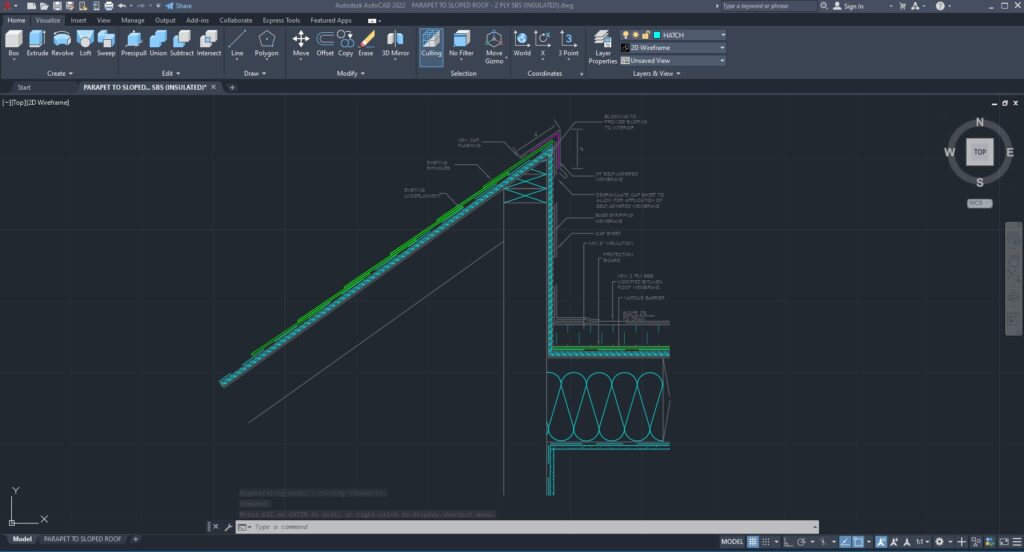Toggle the Culling selection option
Image resolution: width=1024 pixels, height=552 pixels.
point(431,44)
